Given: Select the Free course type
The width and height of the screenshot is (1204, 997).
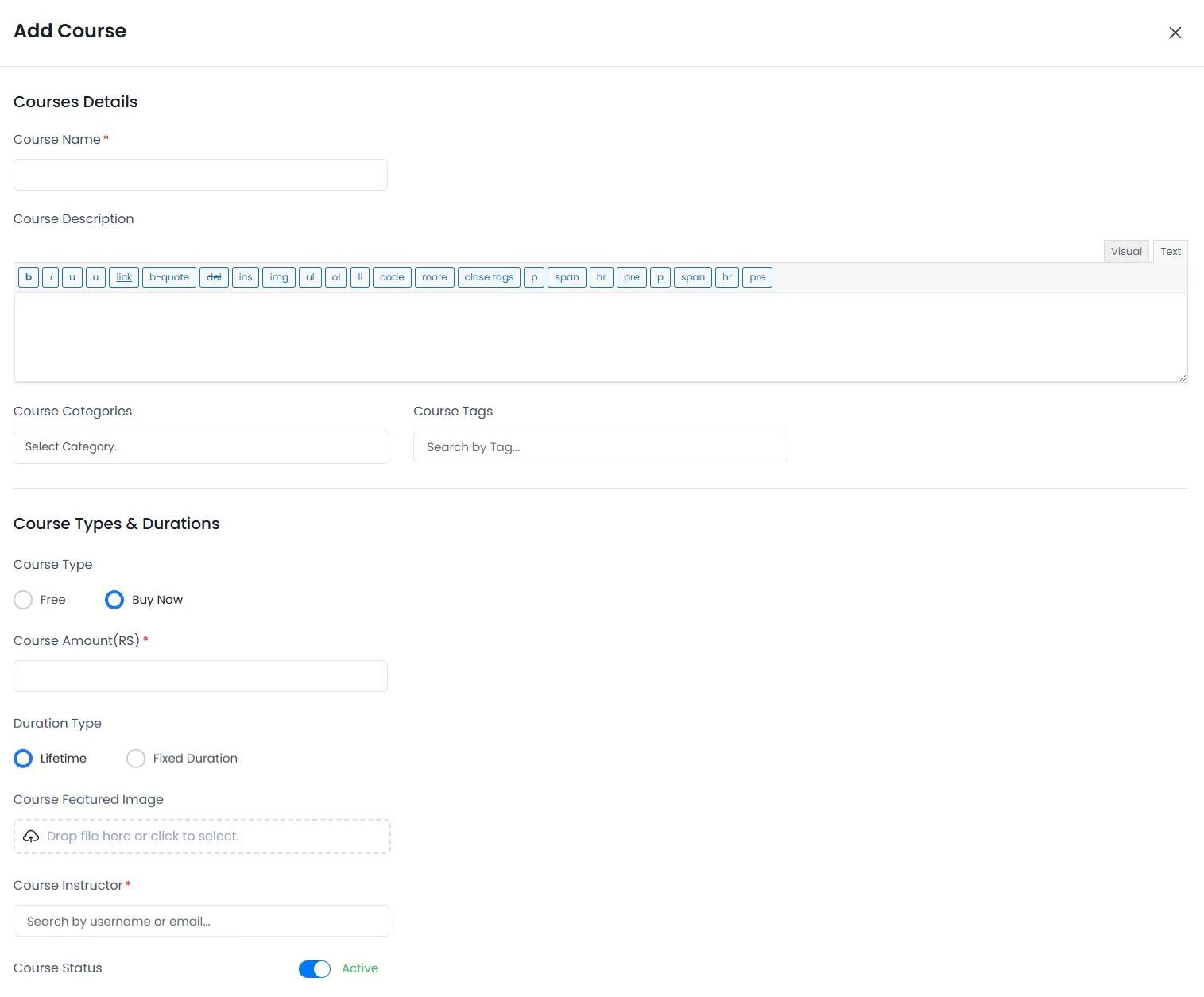Looking at the screenshot, I should pos(24,600).
